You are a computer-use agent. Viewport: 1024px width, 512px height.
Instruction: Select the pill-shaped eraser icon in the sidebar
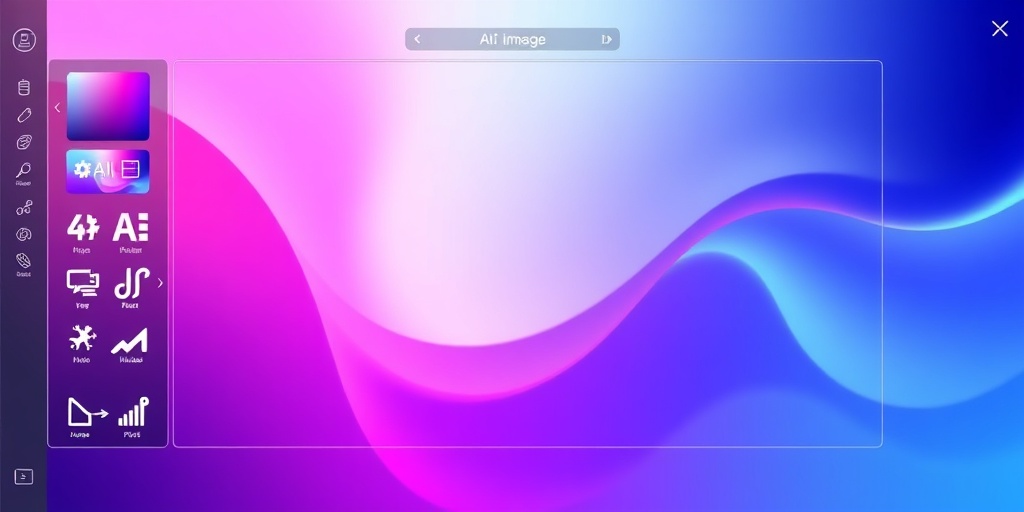click(x=24, y=115)
